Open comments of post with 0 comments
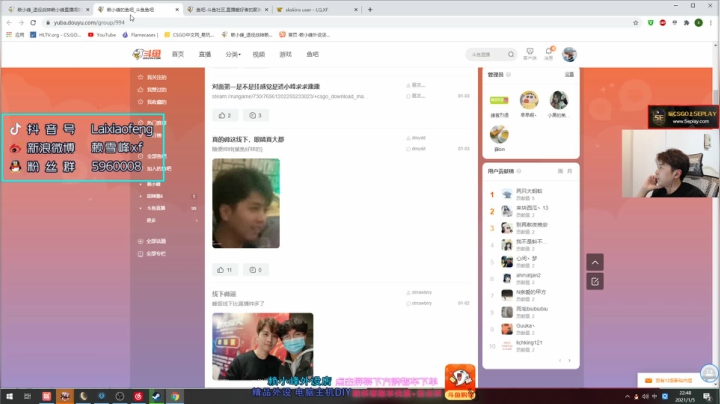This screenshot has width=720, height=404. (x=255, y=269)
